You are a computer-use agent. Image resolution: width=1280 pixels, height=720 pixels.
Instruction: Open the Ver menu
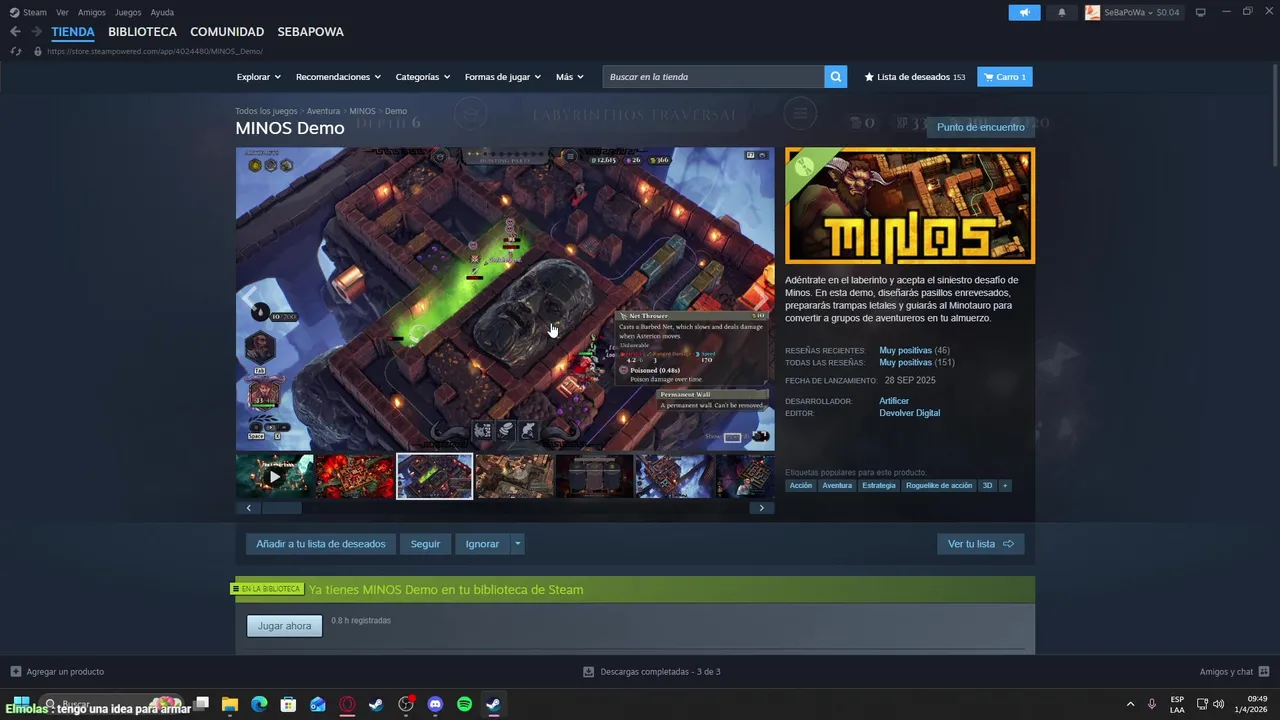tap(62, 12)
